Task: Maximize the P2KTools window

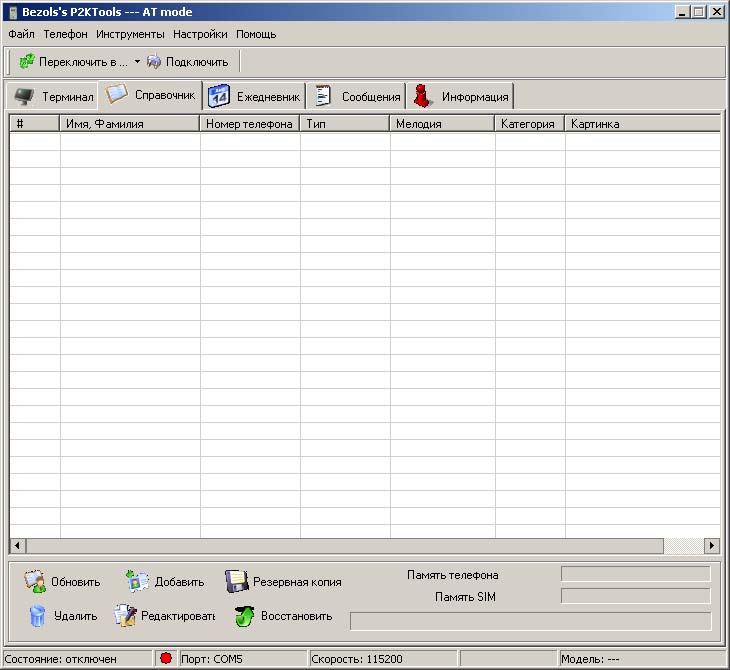Action: 699,12
